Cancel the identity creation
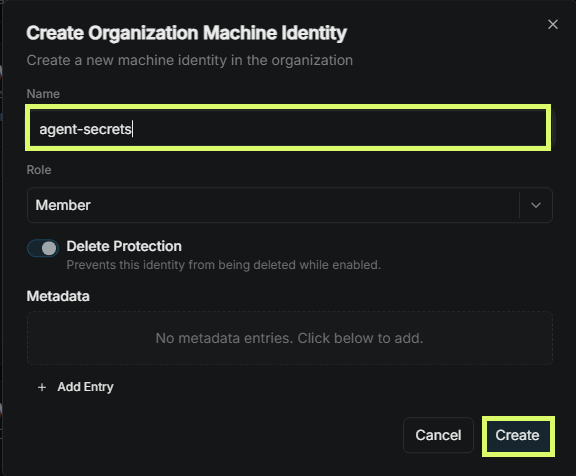The width and height of the screenshot is (576, 476). (438, 435)
